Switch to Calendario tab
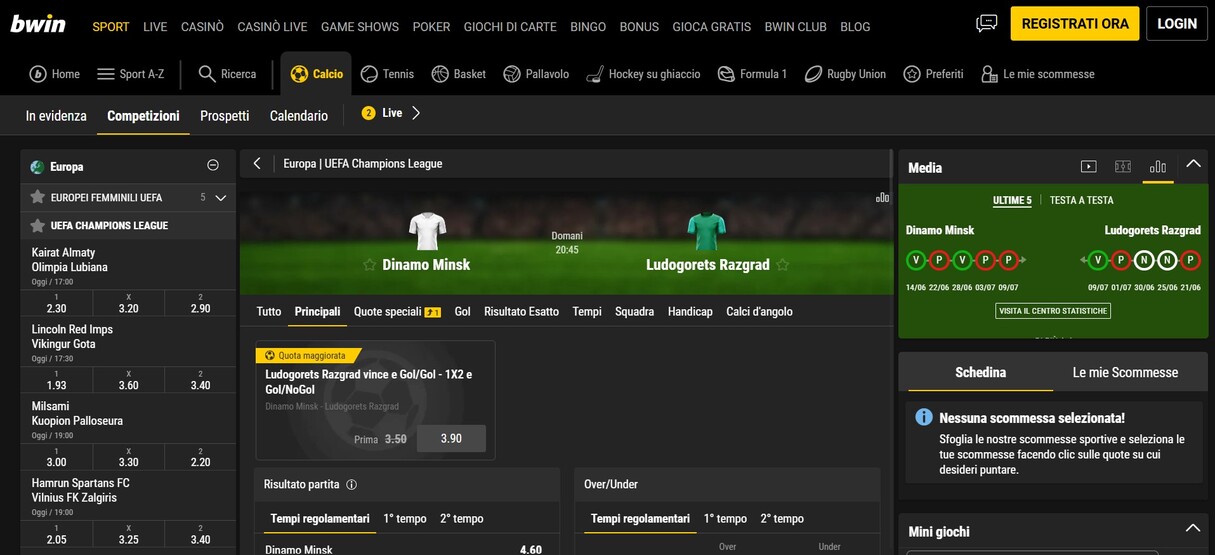Viewport: 1215px width, 555px height. click(299, 116)
